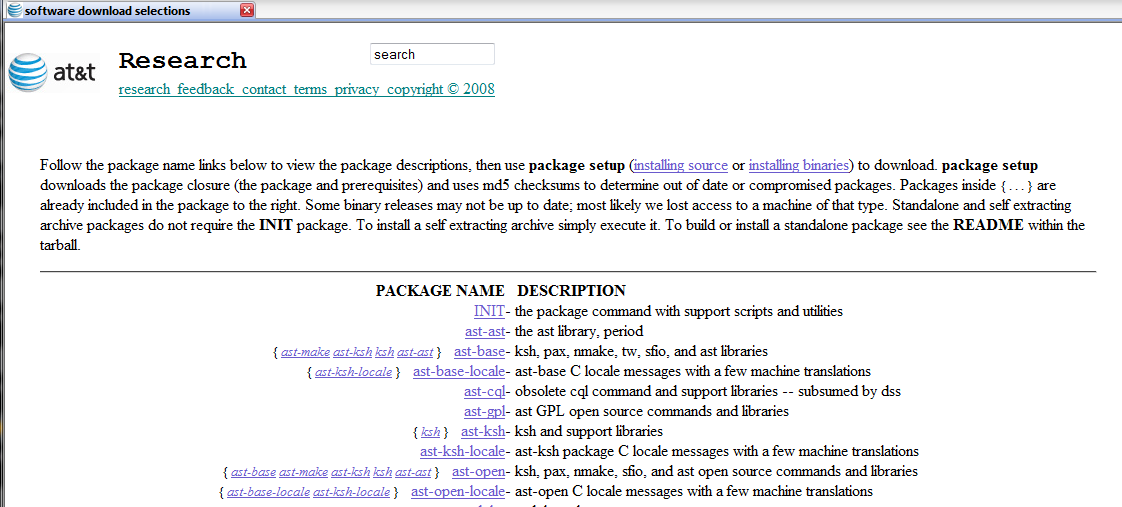Open the ast-open-locale package name link
This screenshot has width=1122, height=507.
point(458,492)
